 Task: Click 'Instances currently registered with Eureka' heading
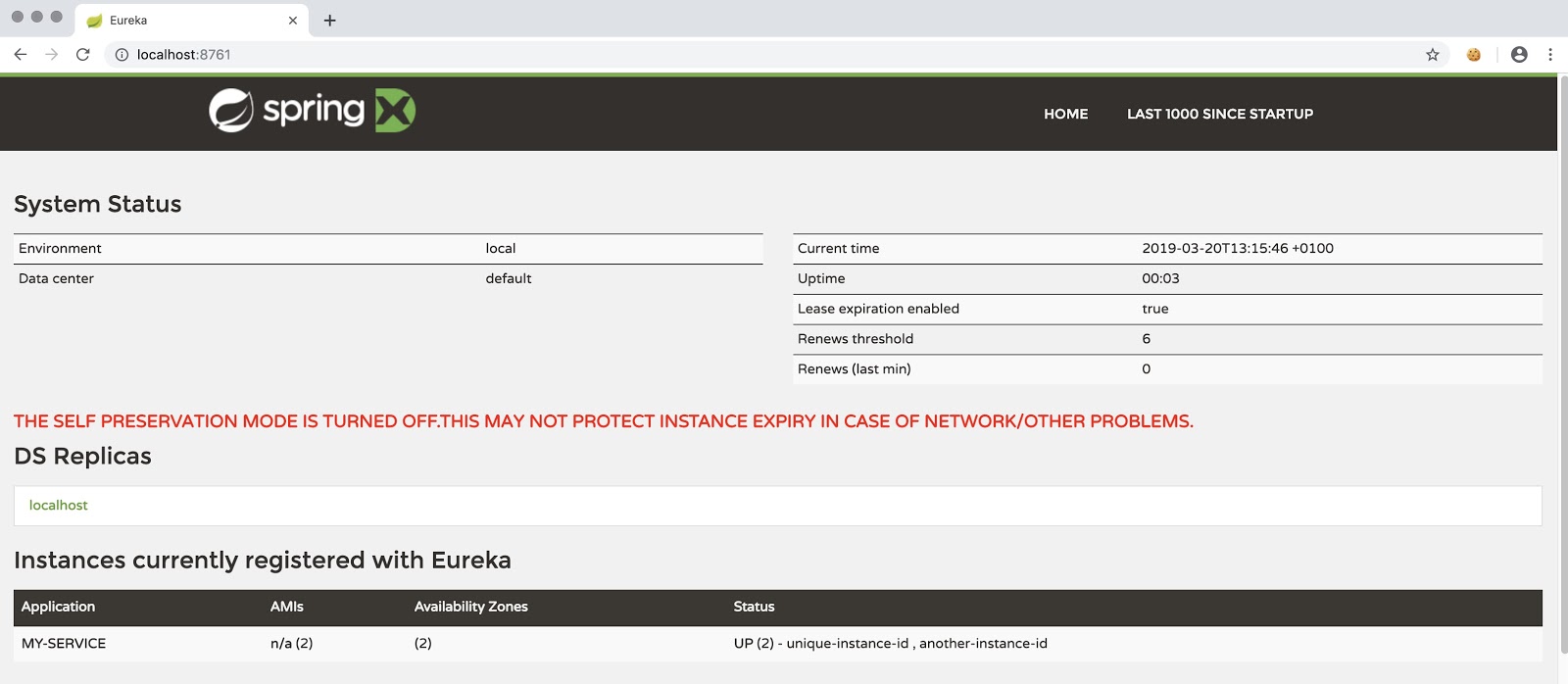[x=263, y=561]
